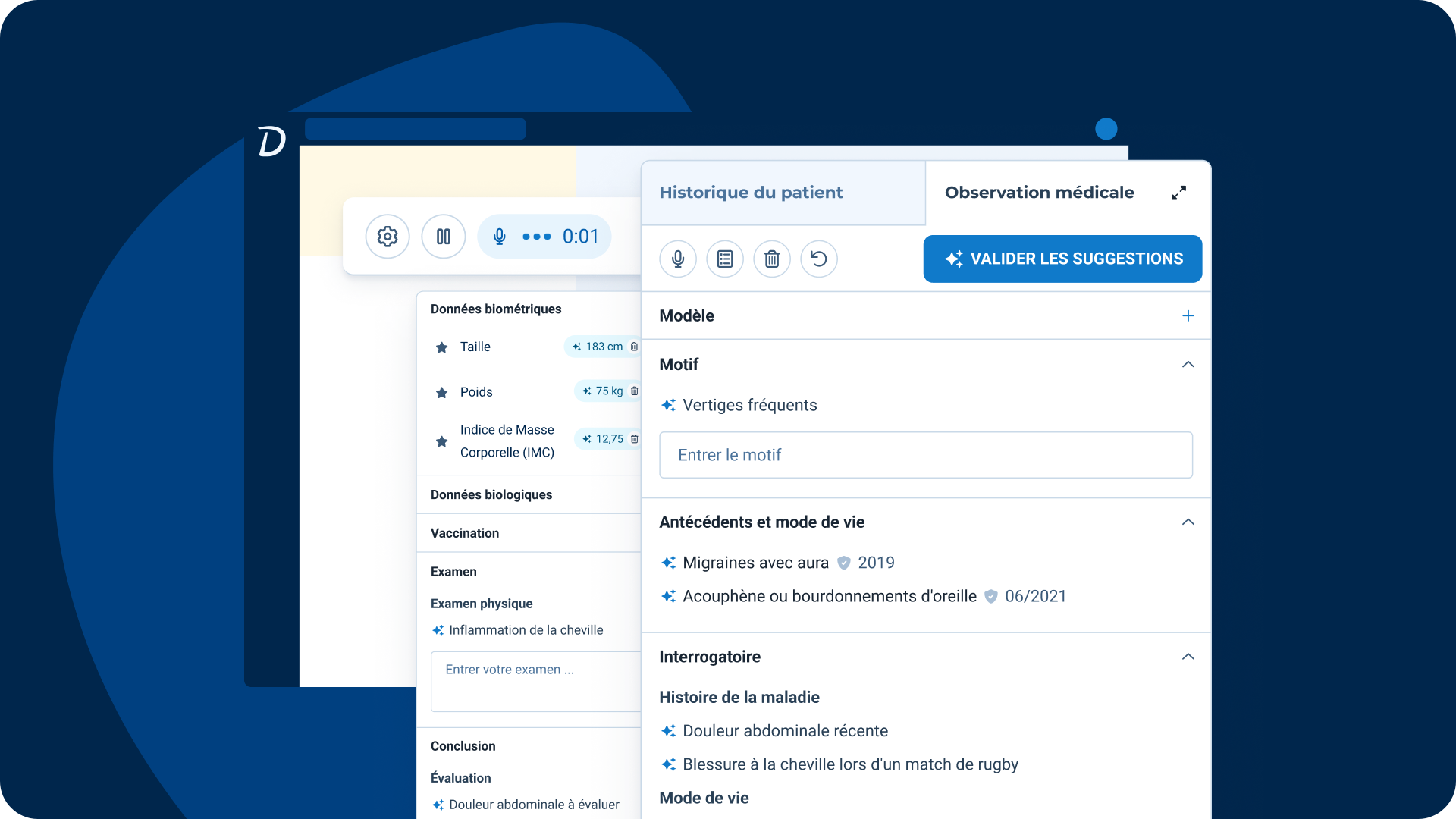Switch to Historique du patient tab
The height and width of the screenshot is (819, 1456).
751,193
